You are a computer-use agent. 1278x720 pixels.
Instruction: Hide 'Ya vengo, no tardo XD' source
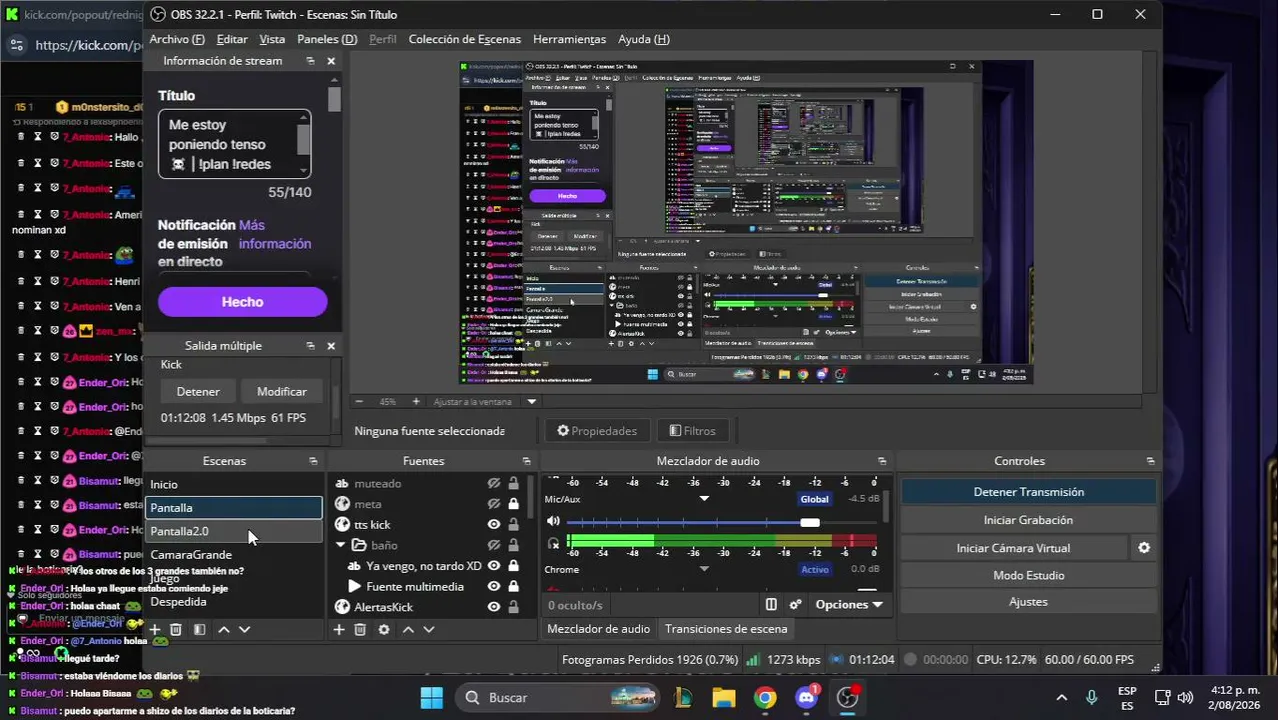(494, 565)
